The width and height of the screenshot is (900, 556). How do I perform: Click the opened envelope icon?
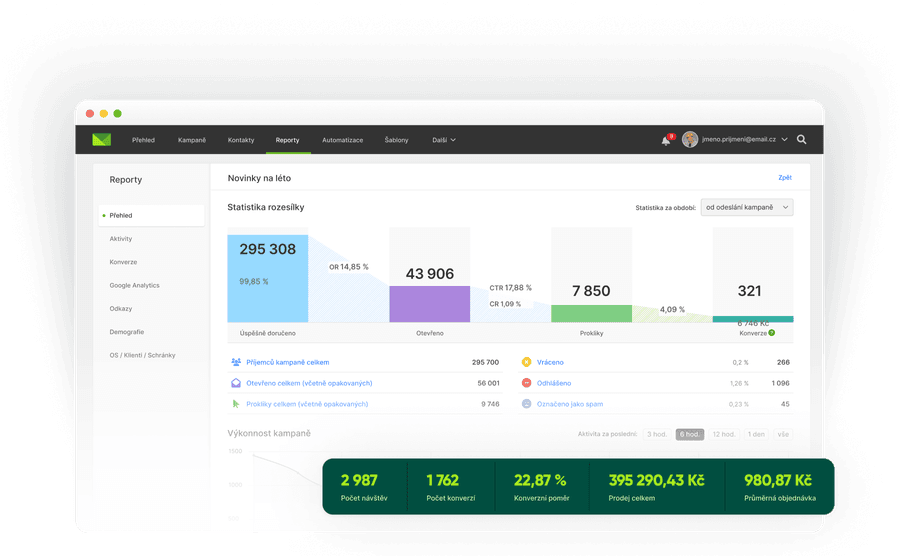tap(236, 383)
